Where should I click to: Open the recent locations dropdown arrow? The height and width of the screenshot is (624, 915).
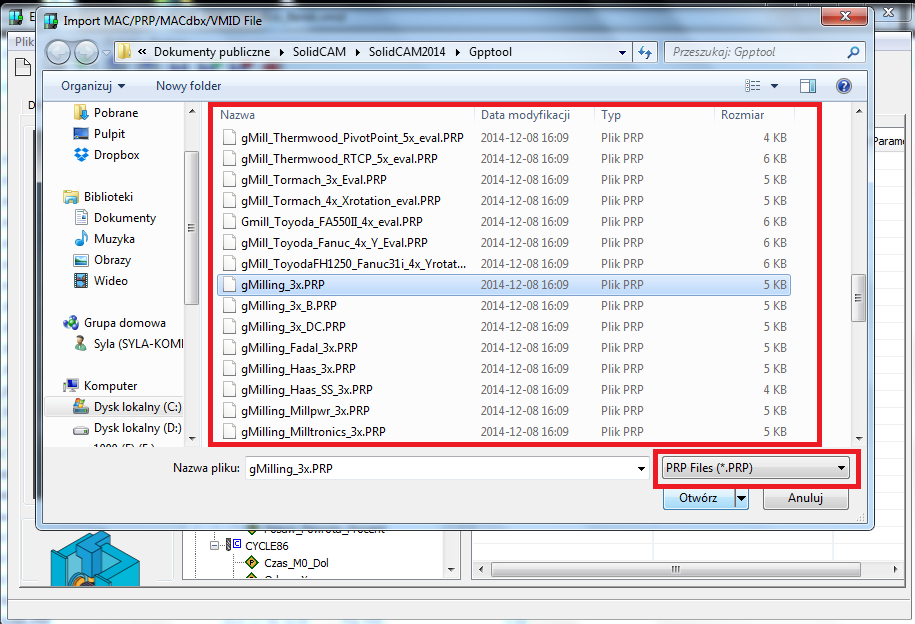click(106, 53)
